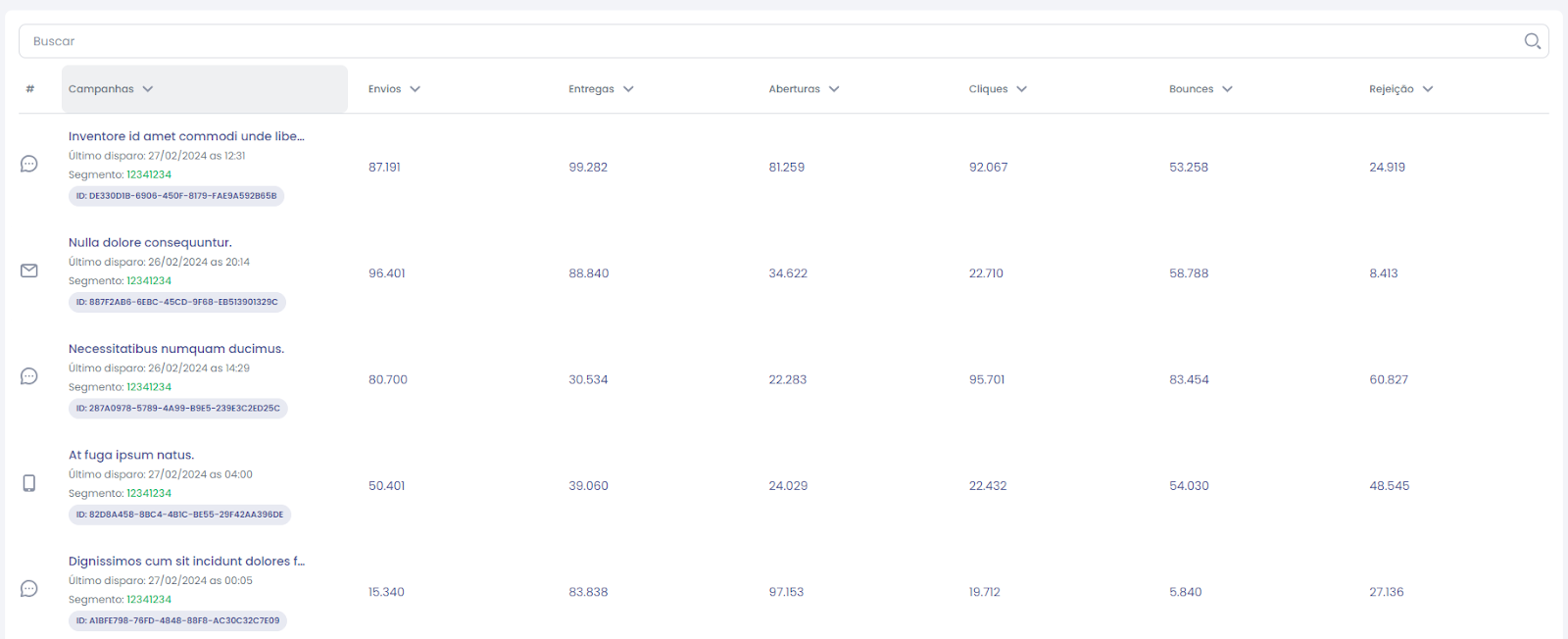Click Bounces value 83.454
The width and height of the screenshot is (1568, 639).
click(x=1189, y=380)
